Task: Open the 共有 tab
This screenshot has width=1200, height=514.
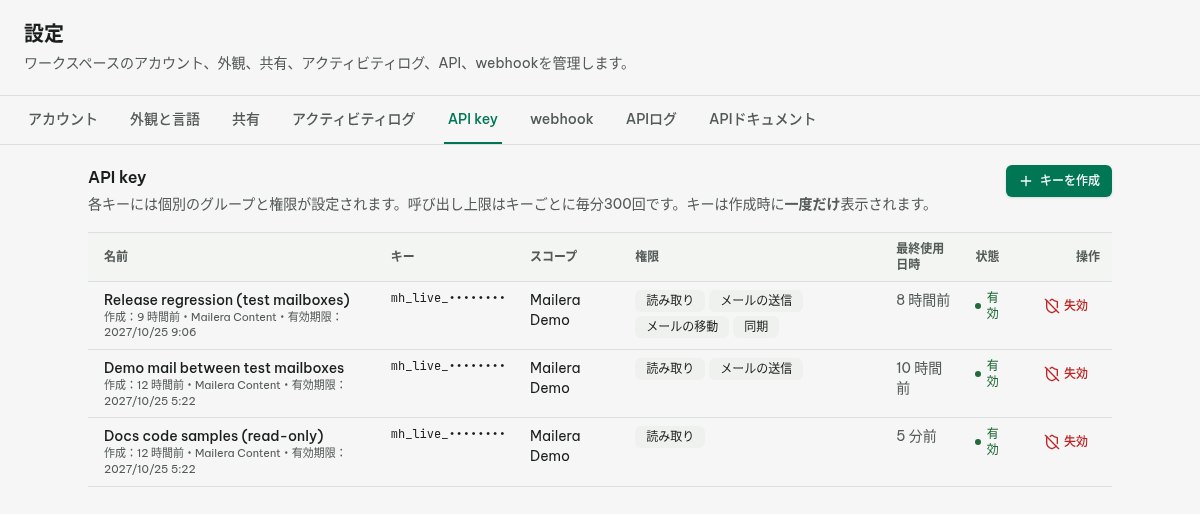Action: (x=246, y=119)
